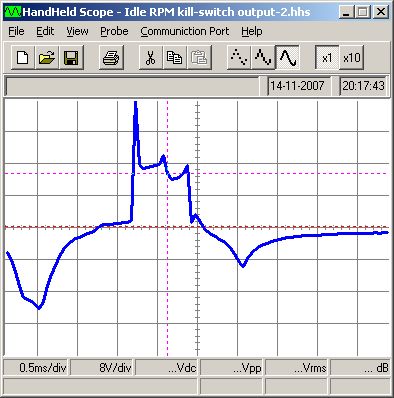Print the scope trace
The image size is (394, 398).
(111, 58)
